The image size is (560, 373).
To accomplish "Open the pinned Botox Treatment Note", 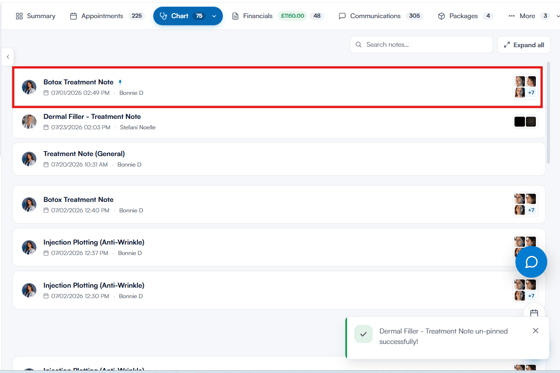I will (278, 87).
